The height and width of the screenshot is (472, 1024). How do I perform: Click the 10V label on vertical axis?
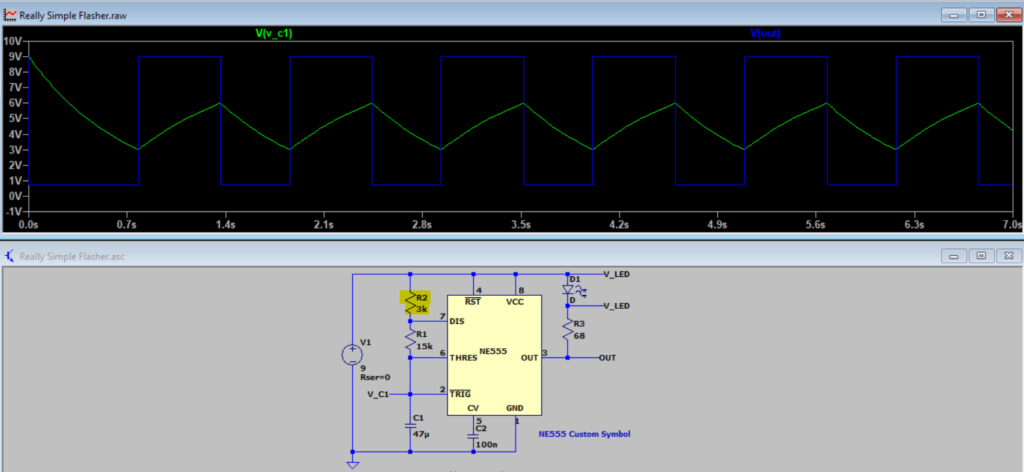point(12,41)
